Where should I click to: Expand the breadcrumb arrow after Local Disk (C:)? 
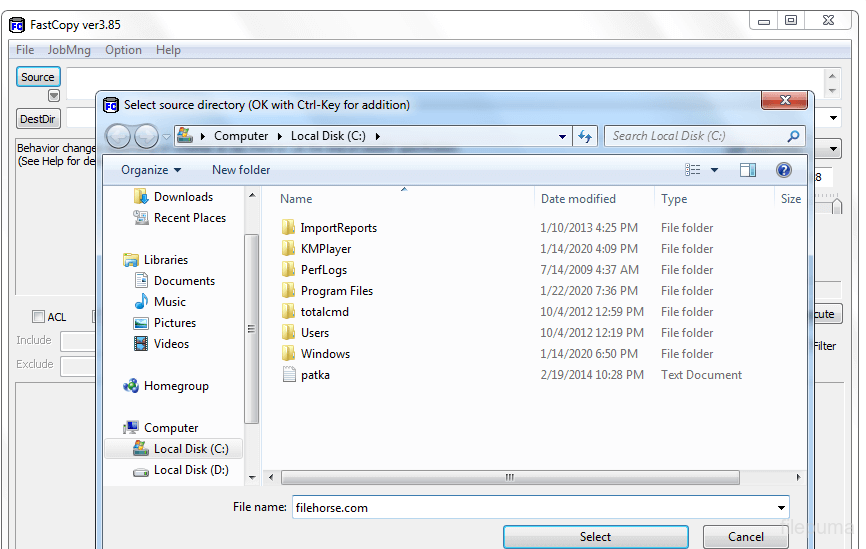[378, 136]
